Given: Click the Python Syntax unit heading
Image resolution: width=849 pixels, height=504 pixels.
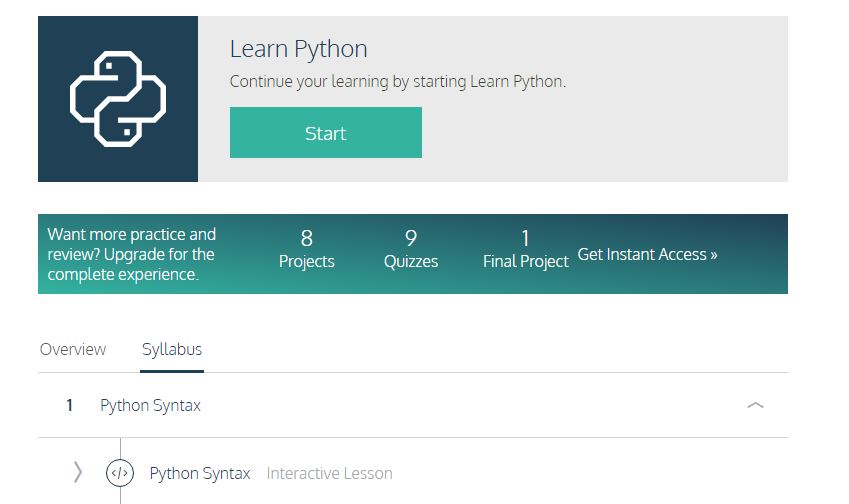Looking at the screenshot, I should (x=151, y=405).
